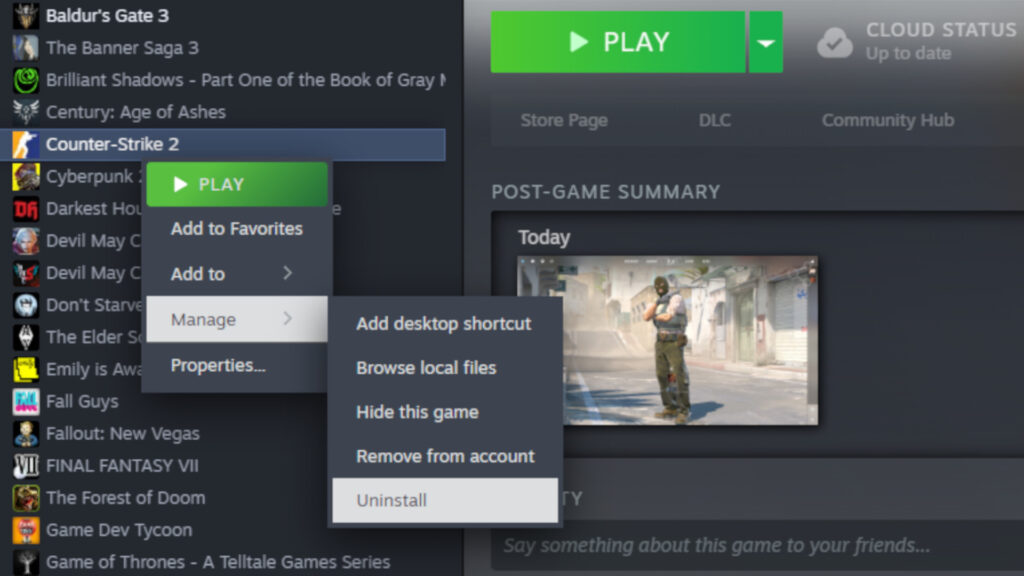The width and height of the screenshot is (1024, 576).
Task: Switch to the Community Hub tab
Action: (887, 120)
